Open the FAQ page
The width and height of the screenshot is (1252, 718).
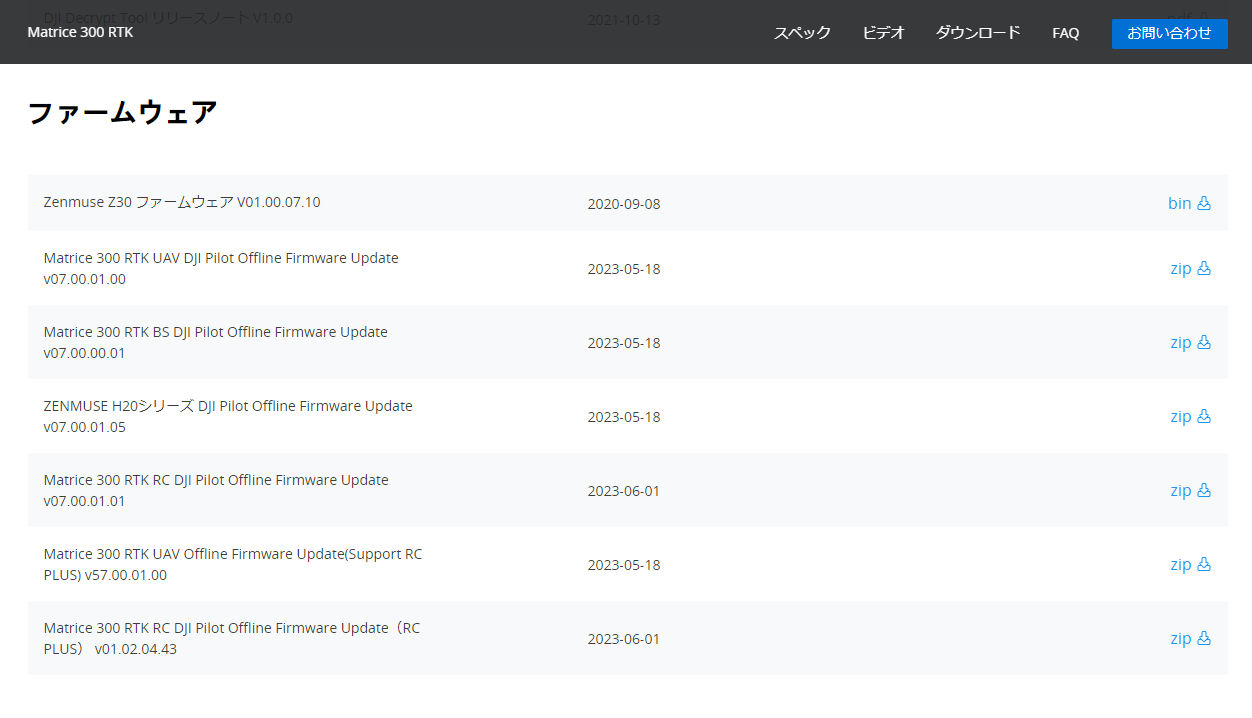[1065, 33]
